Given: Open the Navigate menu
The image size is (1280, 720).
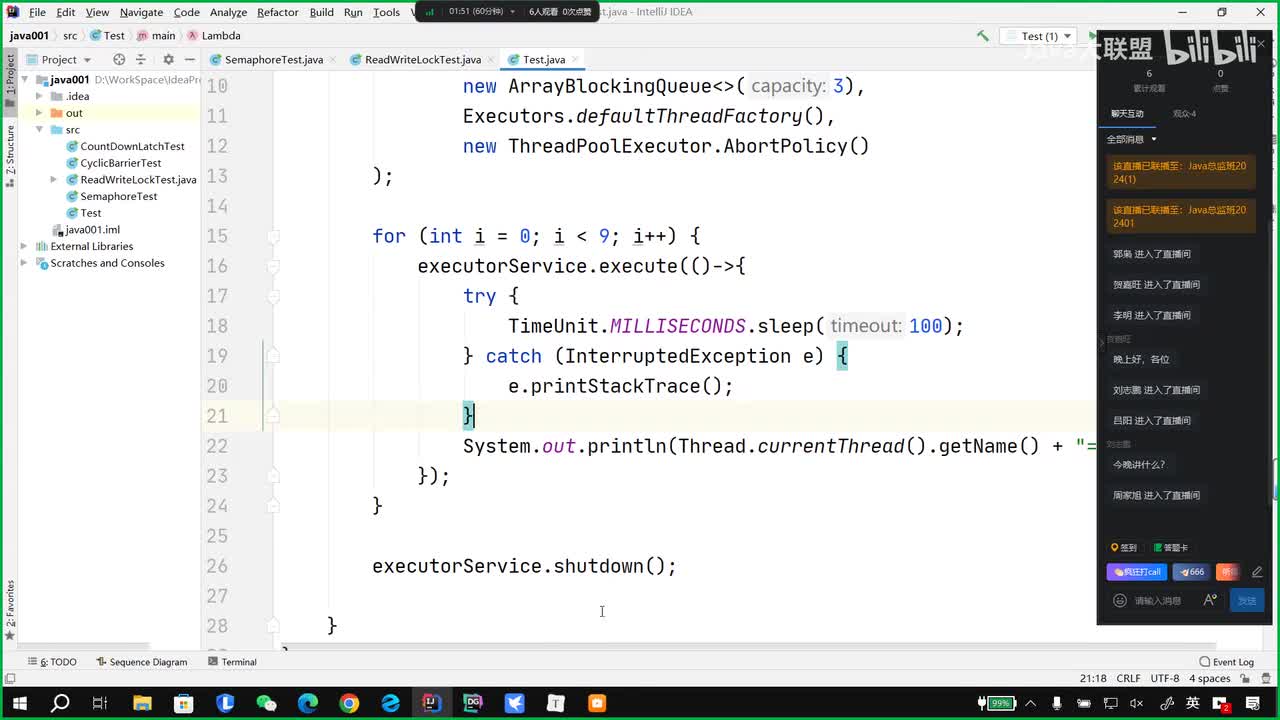Looking at the screenshot, I should tap(141, 12).
